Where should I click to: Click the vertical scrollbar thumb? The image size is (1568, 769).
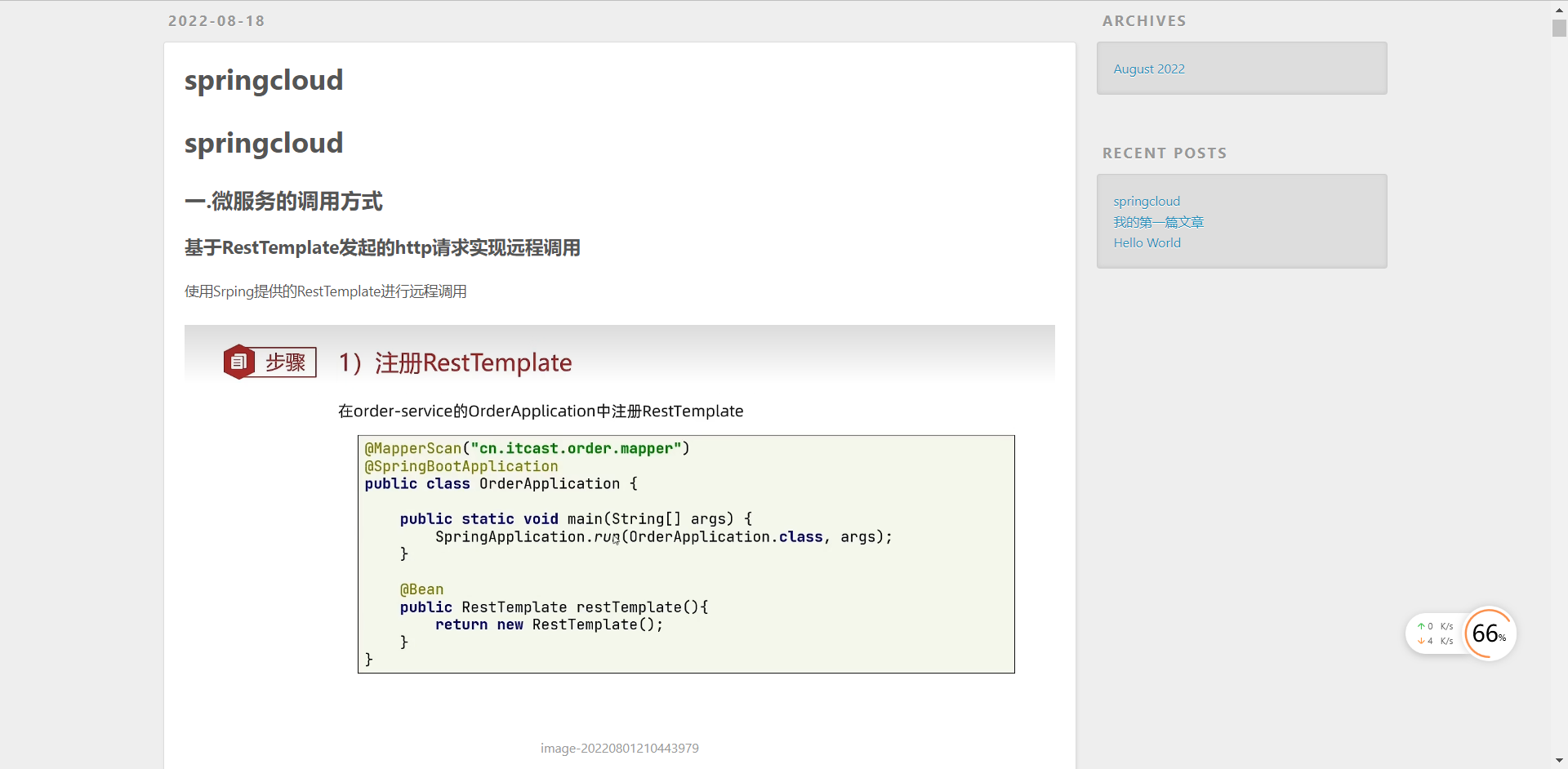pos(1559,28)
